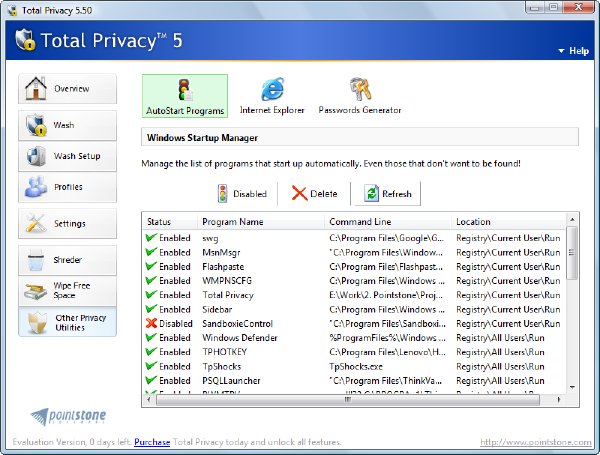Click scroll up arrow of startup list

572,220
